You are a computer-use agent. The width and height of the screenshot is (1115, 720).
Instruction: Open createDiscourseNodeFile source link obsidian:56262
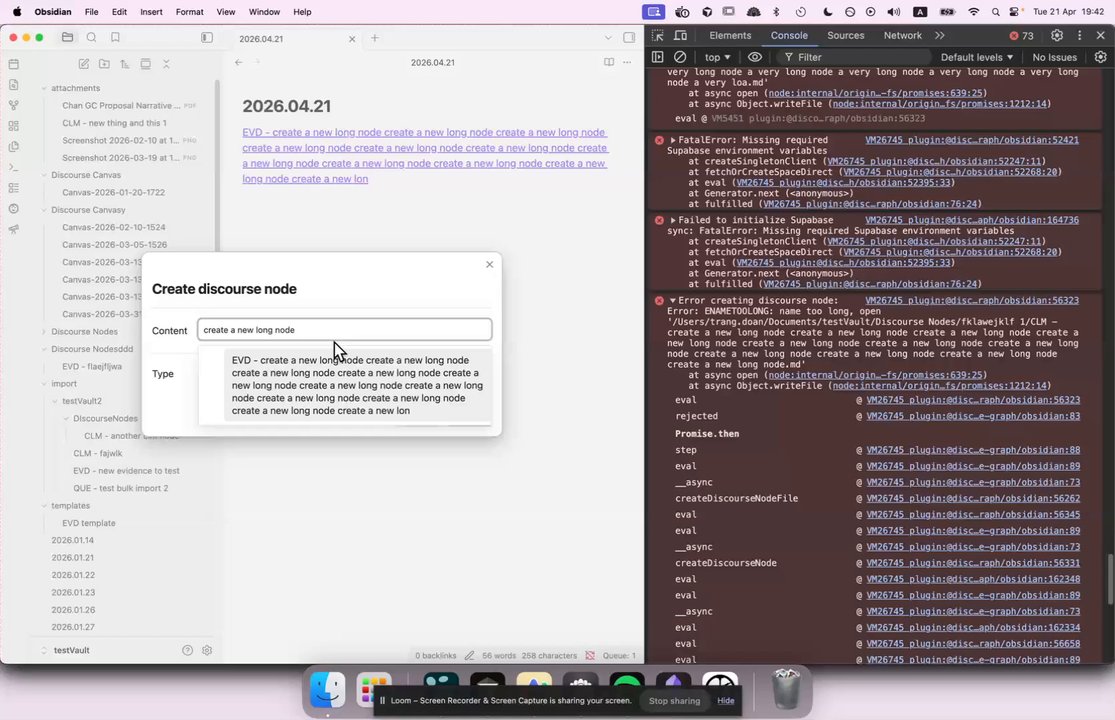click(973, 498)
